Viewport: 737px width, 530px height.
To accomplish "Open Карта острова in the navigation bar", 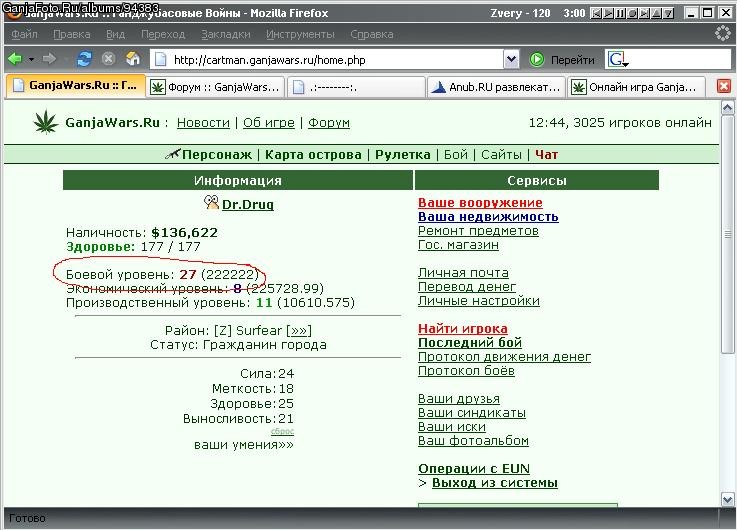I will [313, 155].
